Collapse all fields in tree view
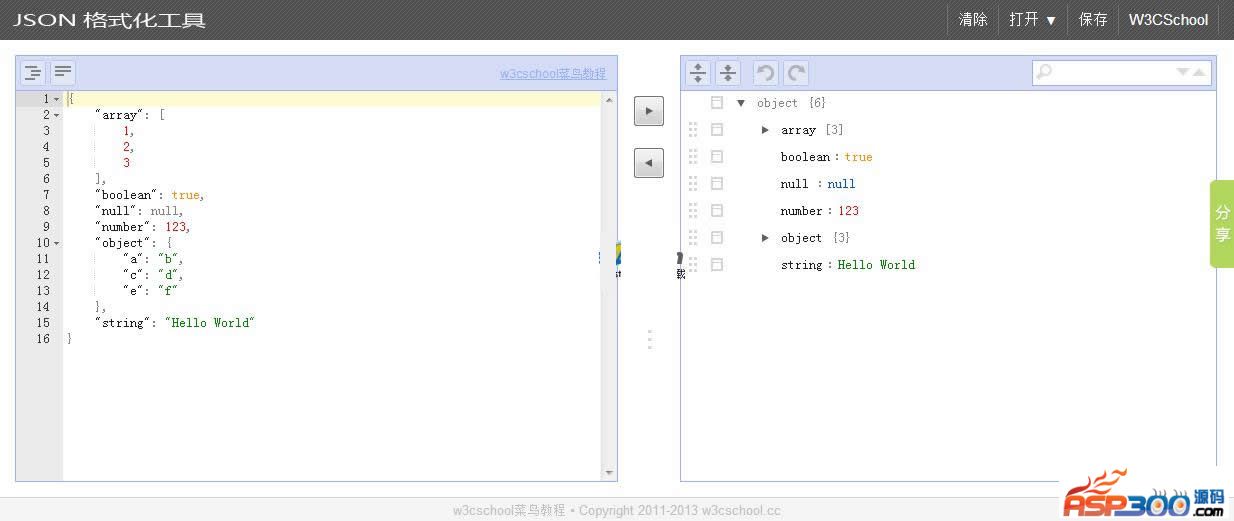This screenshot has height=521, width=1234. [x=728, y=72]
